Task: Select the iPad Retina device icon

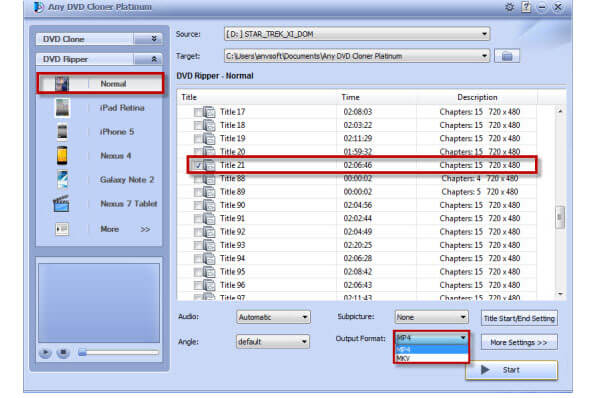Action: (x=62, y=108)
